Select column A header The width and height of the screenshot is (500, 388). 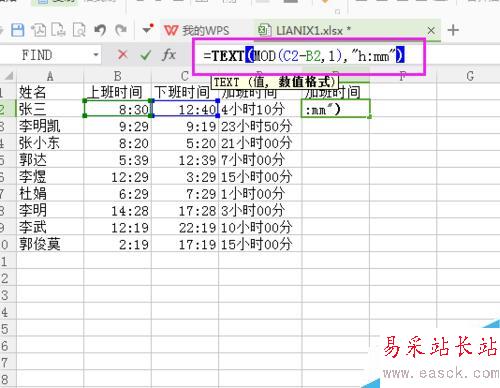click(50, 76)
